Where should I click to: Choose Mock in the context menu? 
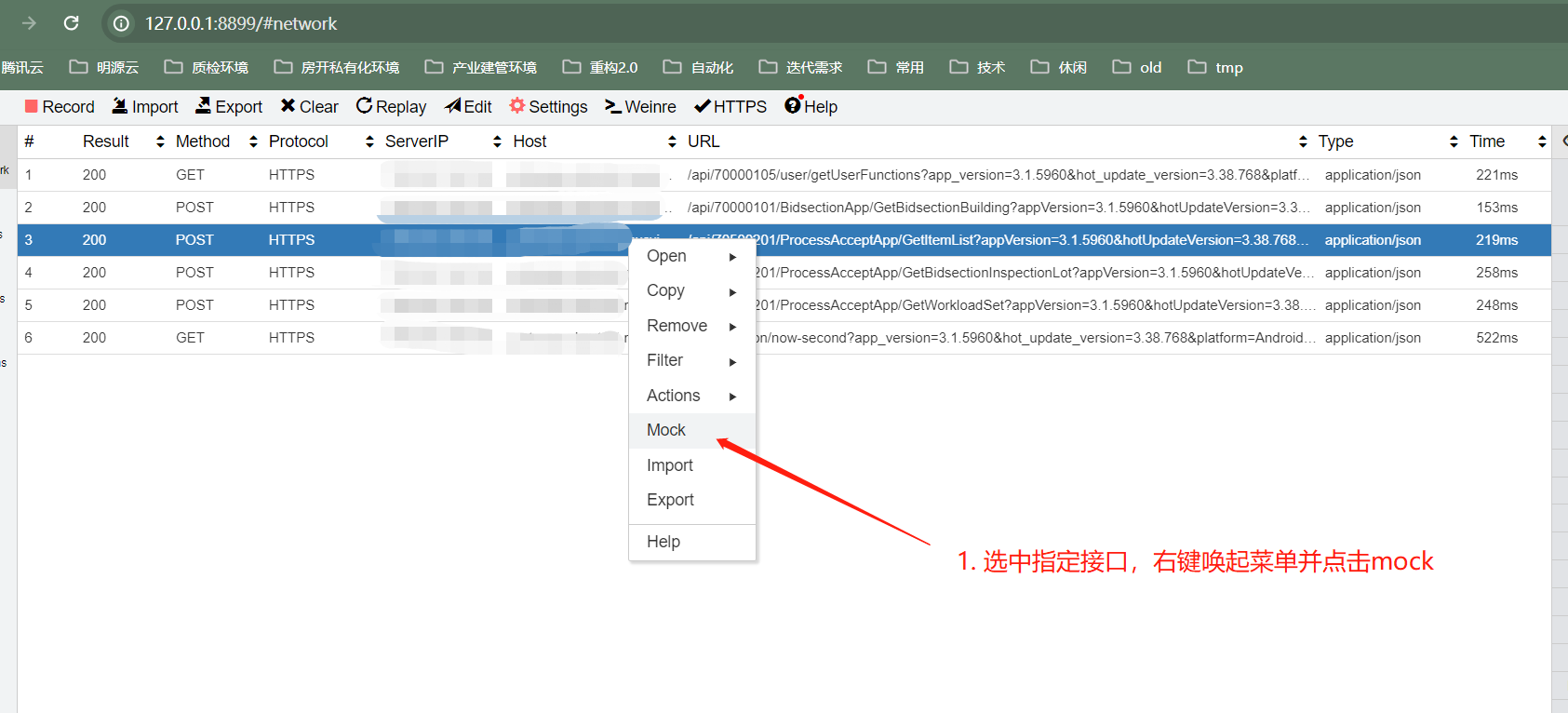coord(692,430)
